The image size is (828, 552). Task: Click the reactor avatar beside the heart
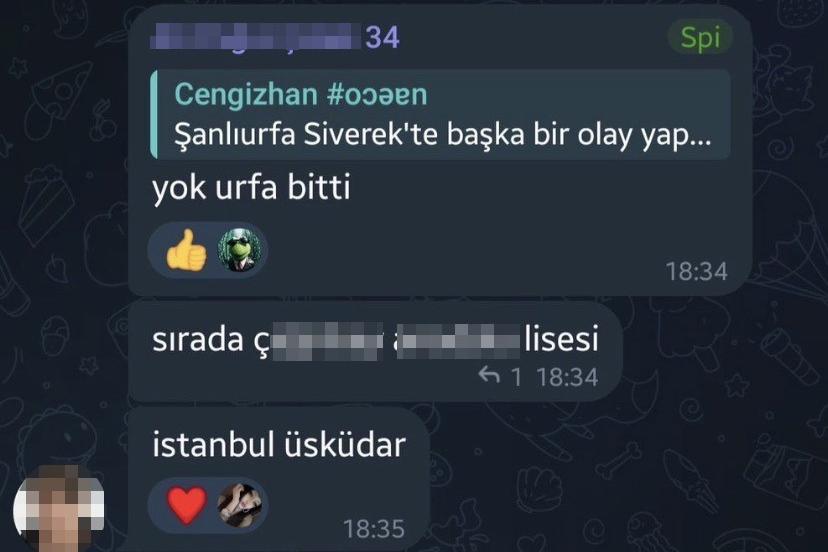(x=240, y=506)
